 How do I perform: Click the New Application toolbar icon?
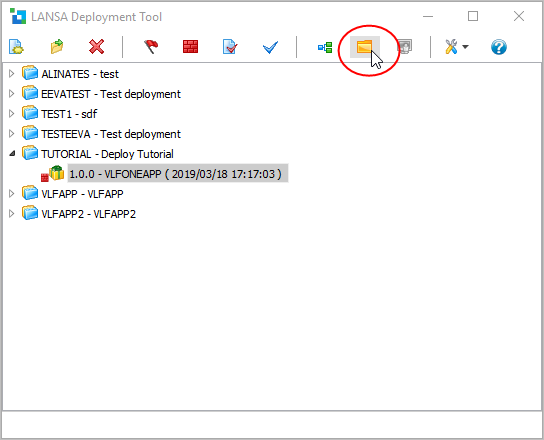tap(16, 46)
